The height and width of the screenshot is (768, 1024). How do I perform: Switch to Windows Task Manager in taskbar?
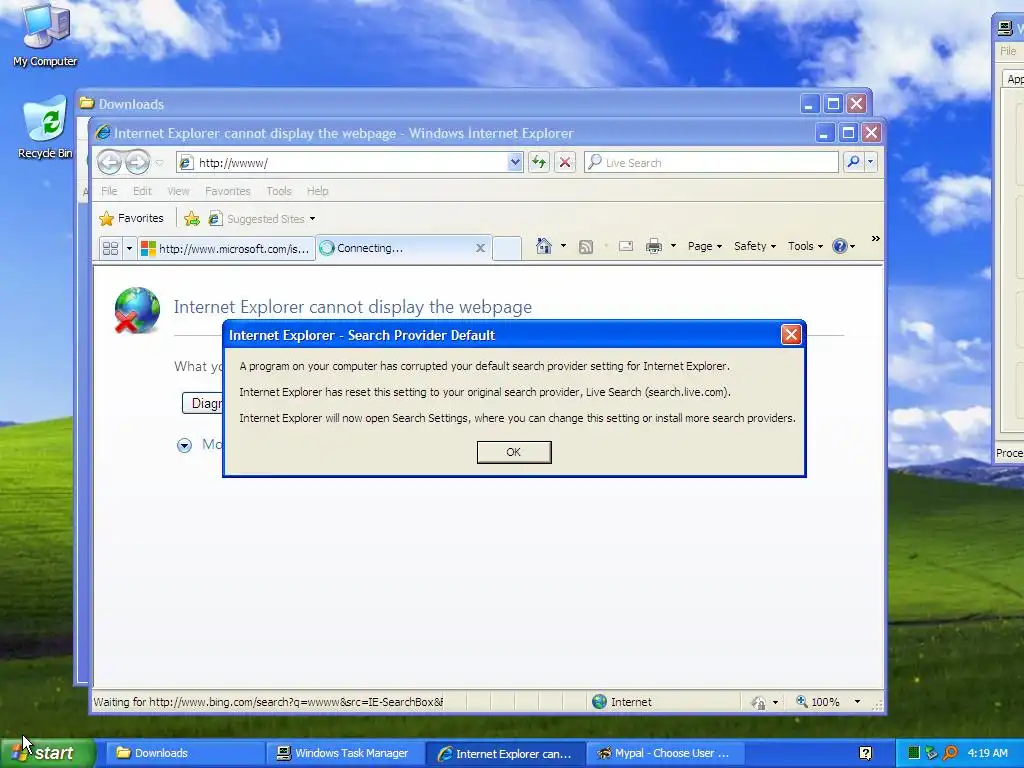click(345, 753)
